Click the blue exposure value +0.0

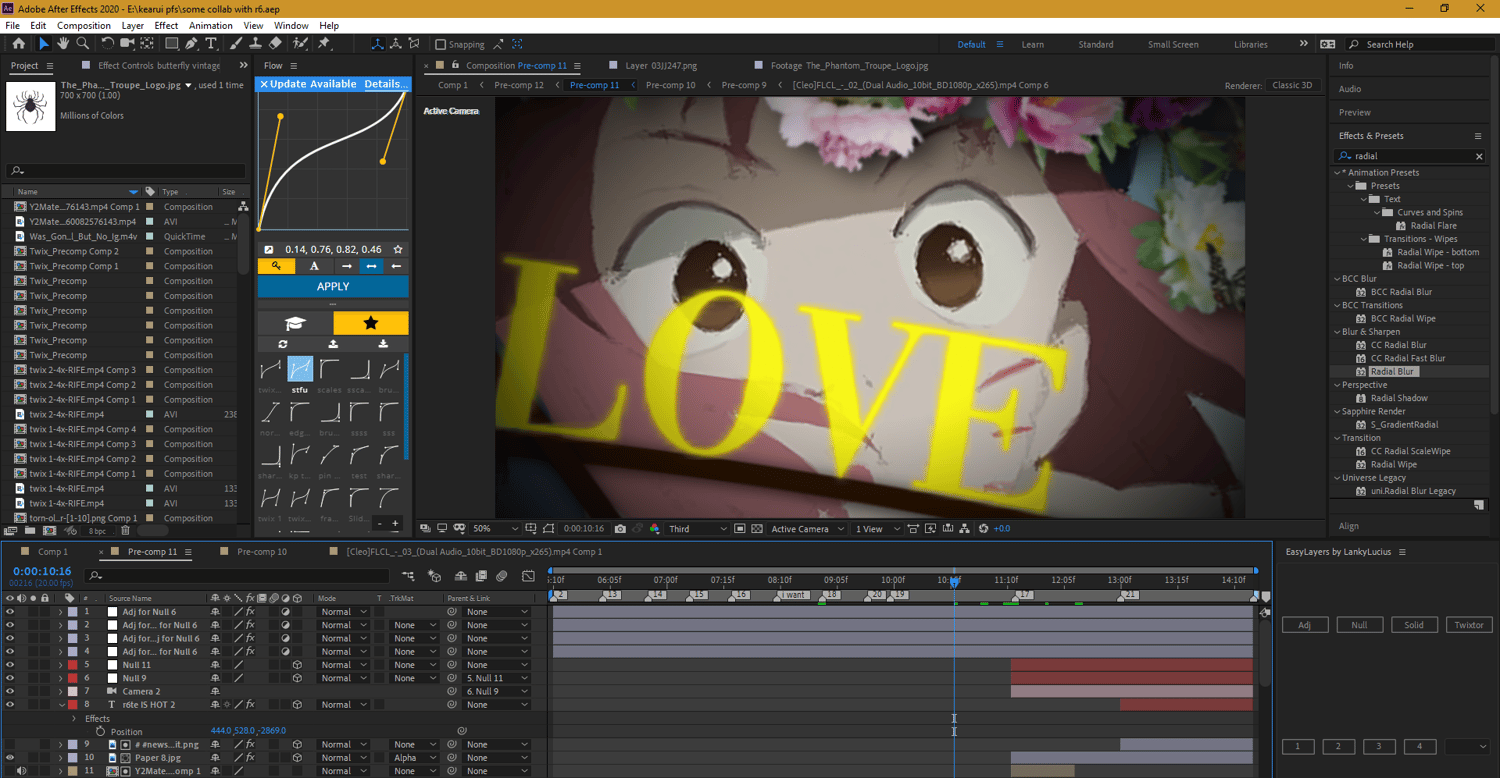tap(1001, 529)
